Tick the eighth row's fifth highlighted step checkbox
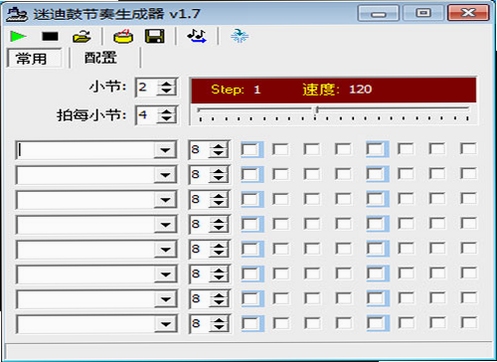Image resolution: width=497 pixels, height=362 pixels. coord(376,323)
